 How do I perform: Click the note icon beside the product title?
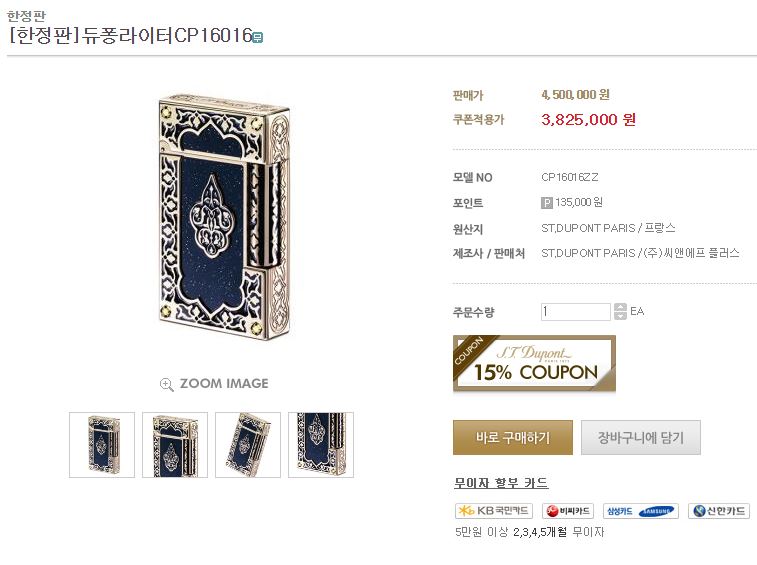pyautogui.click(x=258, y=38)
